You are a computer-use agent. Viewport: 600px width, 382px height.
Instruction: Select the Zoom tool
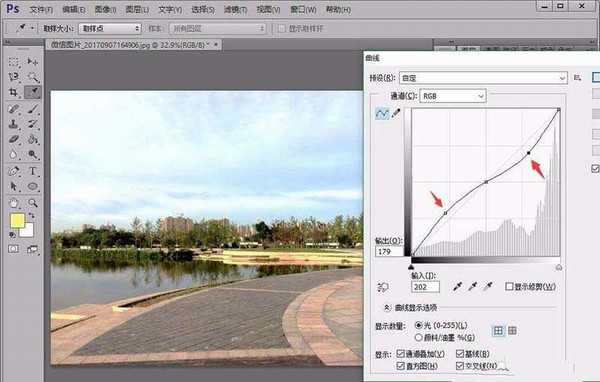click(x=33, y=203)
